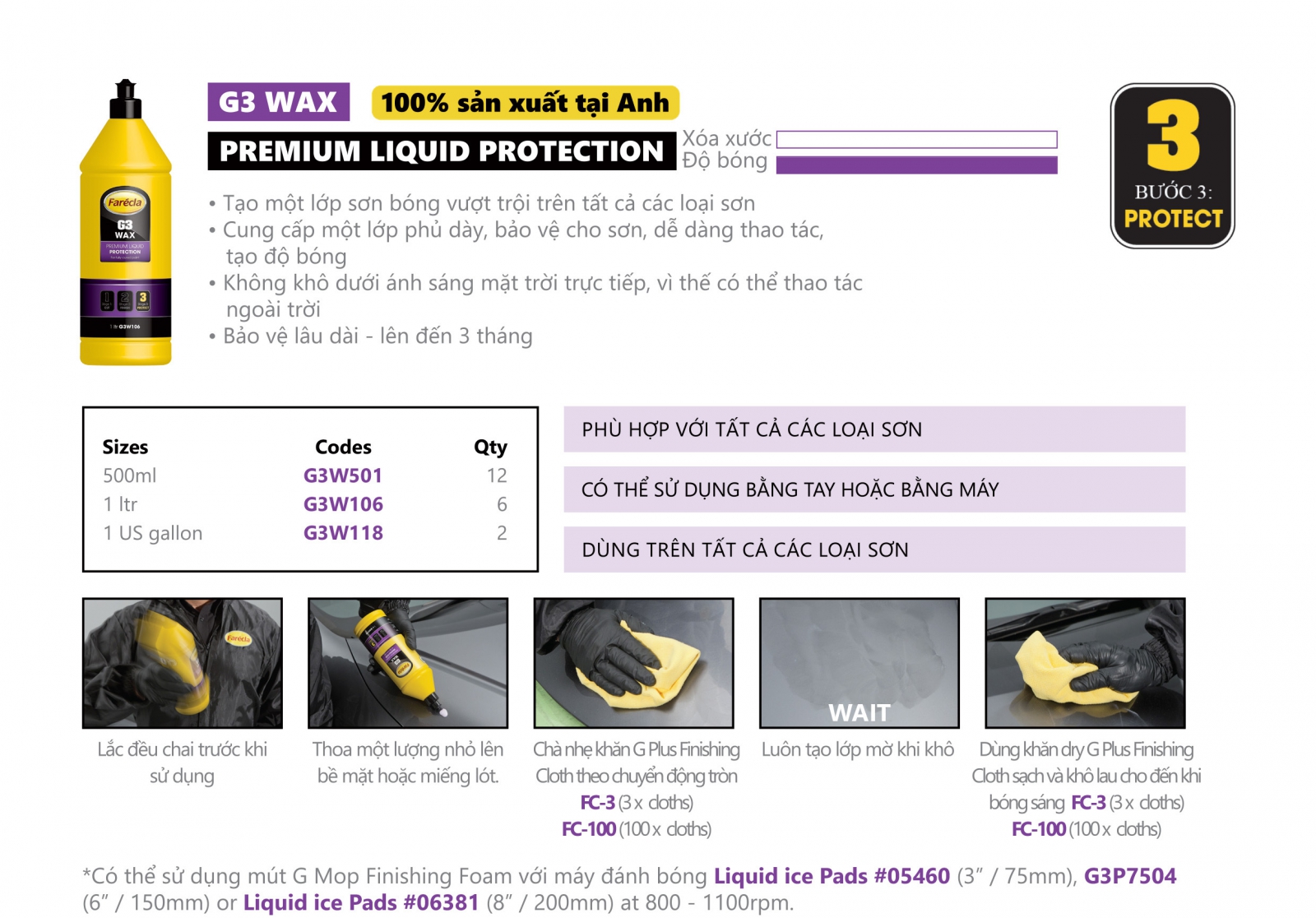This screenshot has width=1316, height=918.
Task: Click the Step 3 Protect badge
Action: [x=1172, y=165]
